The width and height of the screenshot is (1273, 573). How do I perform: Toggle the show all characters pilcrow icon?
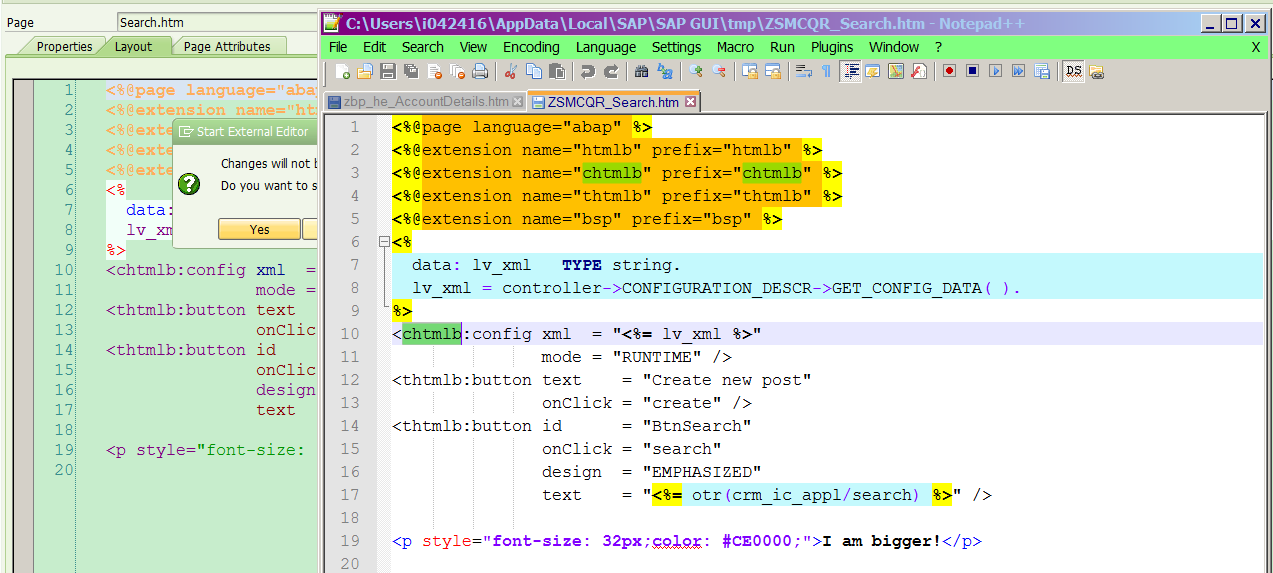(x=826, y=71)
